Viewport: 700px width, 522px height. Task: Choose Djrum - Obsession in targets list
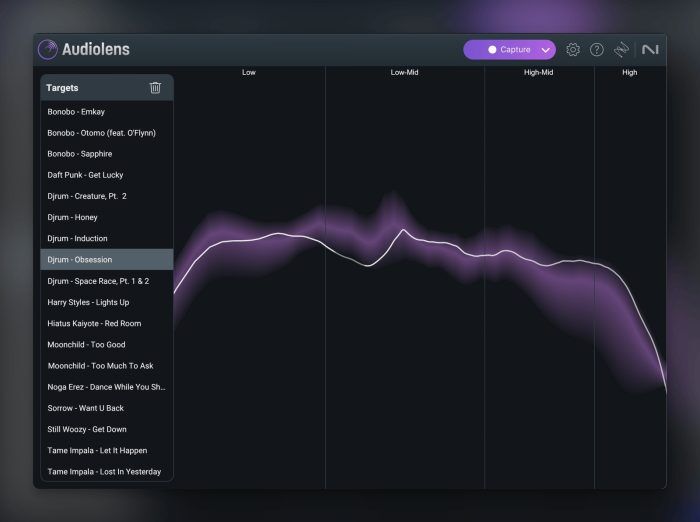[79, 260]
